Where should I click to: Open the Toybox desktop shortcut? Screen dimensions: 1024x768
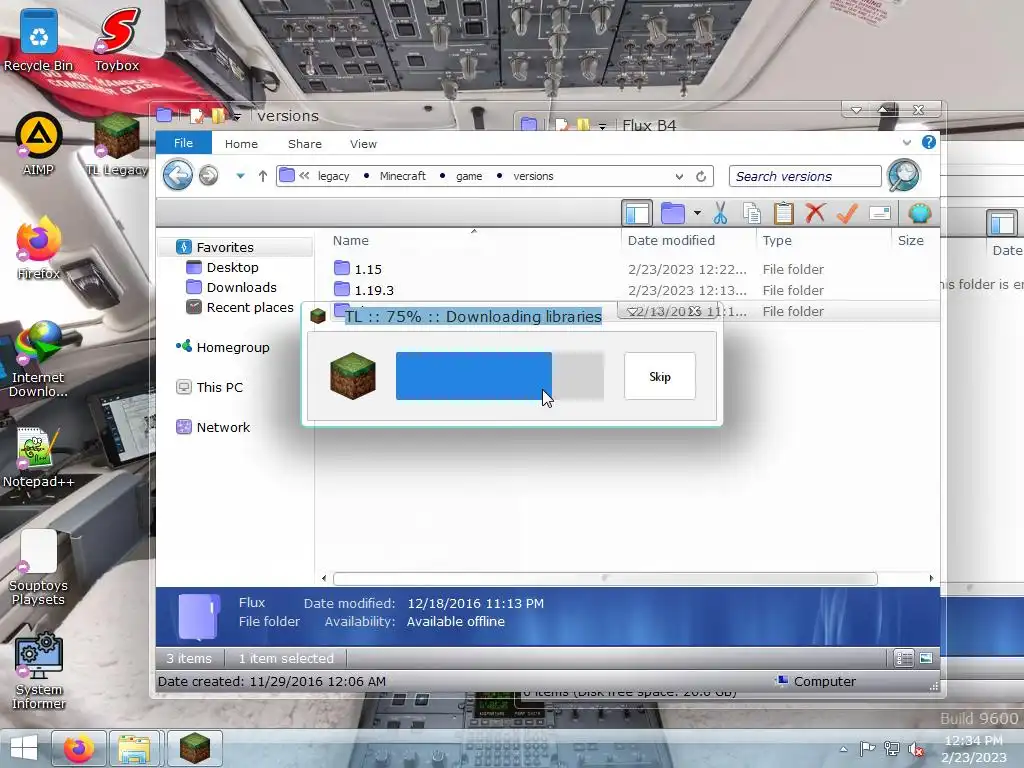[117, 39]
